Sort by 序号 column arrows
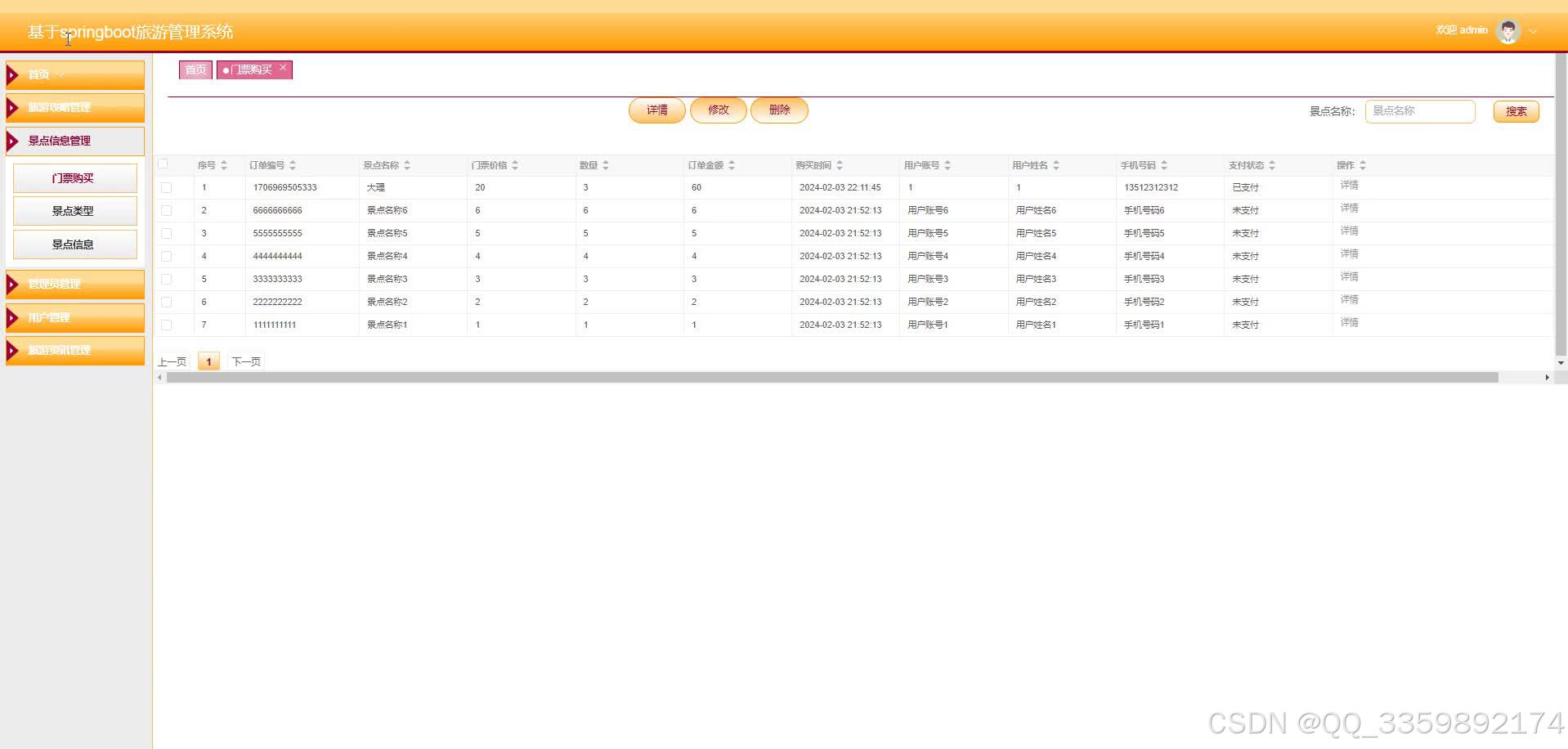This screenshot has width=1568, height=749. coord(224,165)
